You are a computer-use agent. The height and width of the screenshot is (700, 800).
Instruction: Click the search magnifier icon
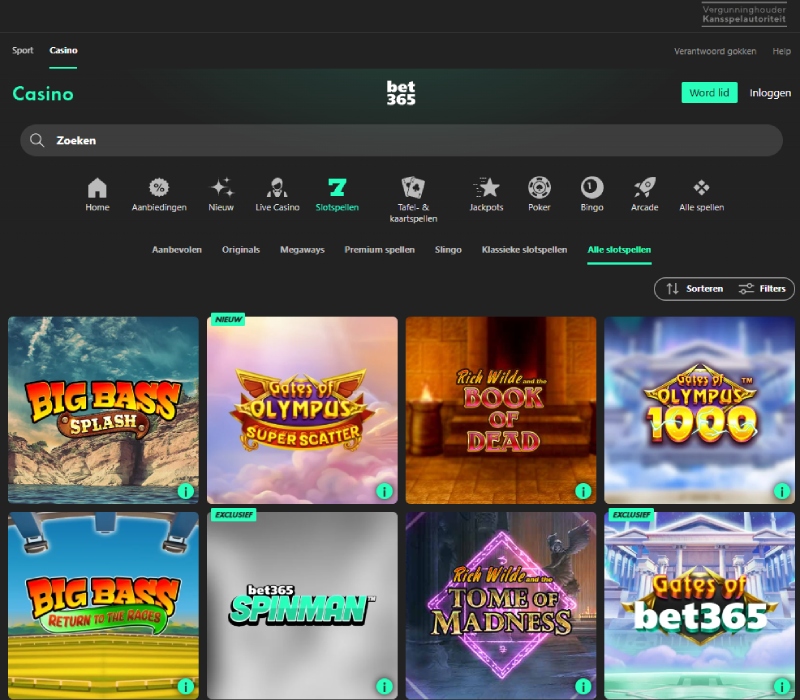(37, 140)
